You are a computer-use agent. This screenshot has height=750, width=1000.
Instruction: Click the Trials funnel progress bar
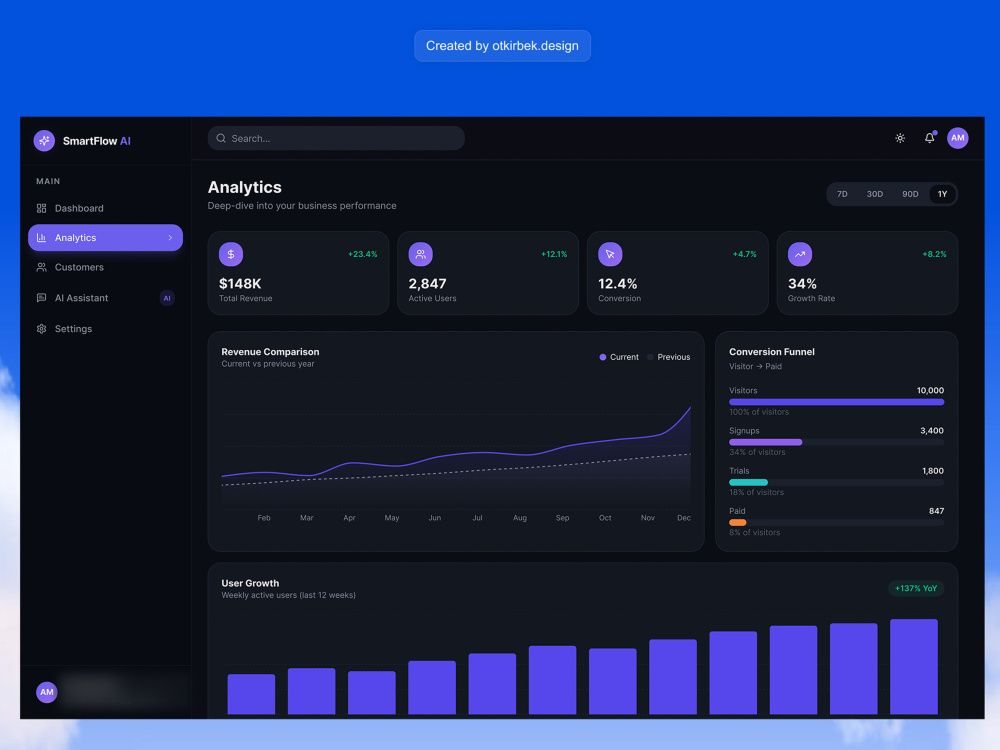(836, 483)
